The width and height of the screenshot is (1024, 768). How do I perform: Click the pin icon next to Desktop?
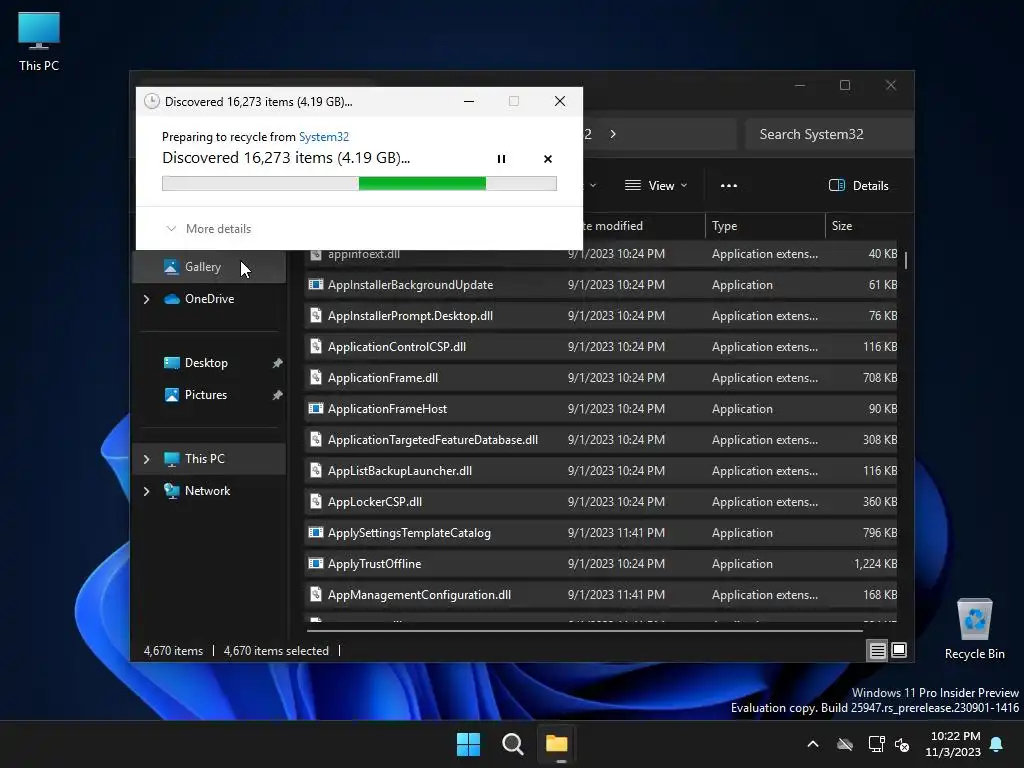pyautogui.click(x=277, y=363)
